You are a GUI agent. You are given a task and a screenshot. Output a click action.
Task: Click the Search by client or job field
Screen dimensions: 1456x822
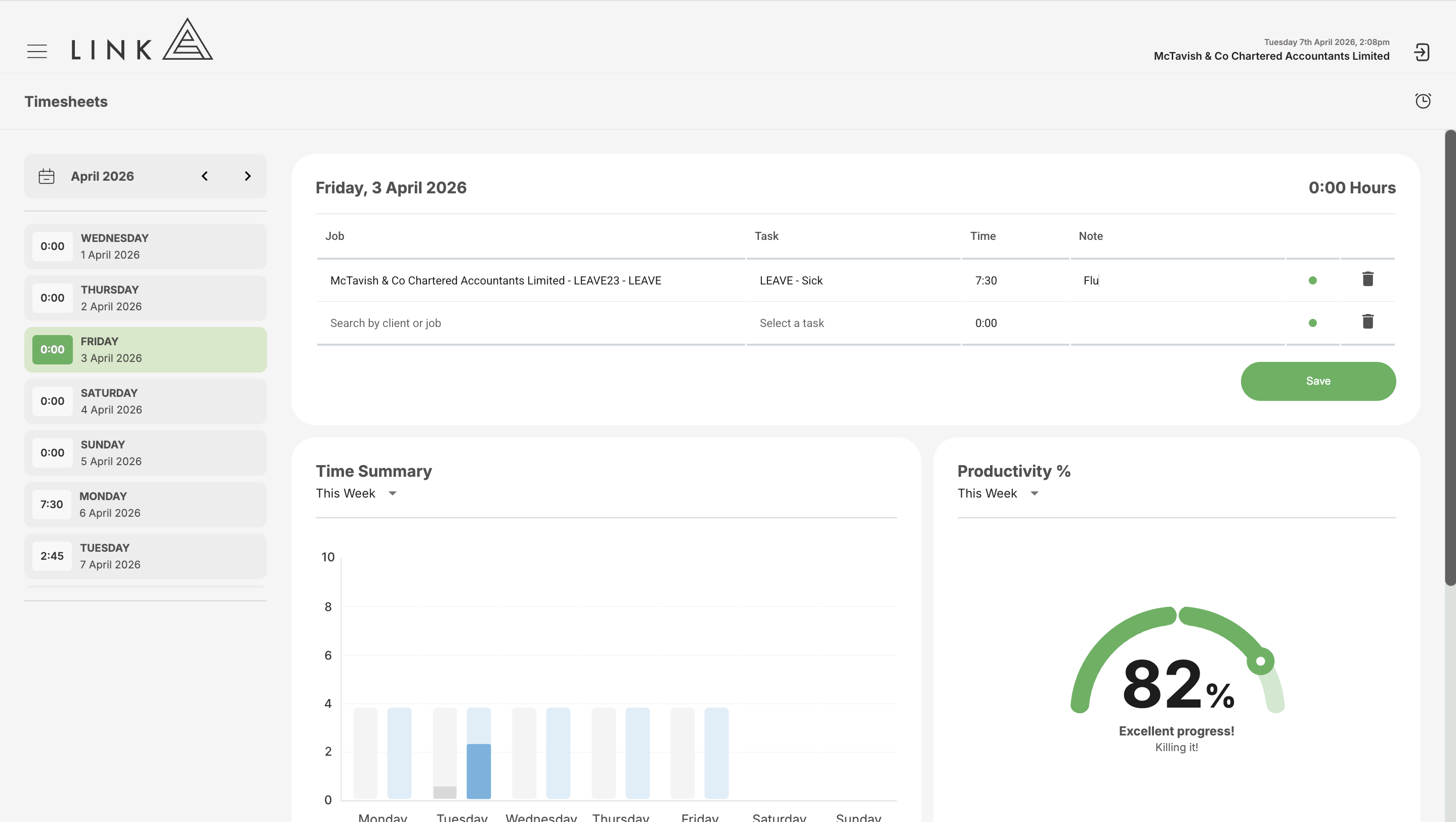(x=531, y=323)
